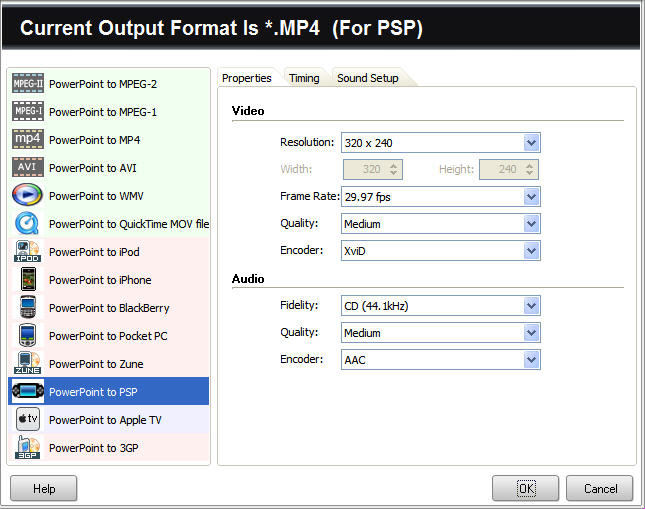Image resolution: width=645 pixels, height=509 pixels.
Task: Click the Zune device icon
Action: [x=27, y=363]
